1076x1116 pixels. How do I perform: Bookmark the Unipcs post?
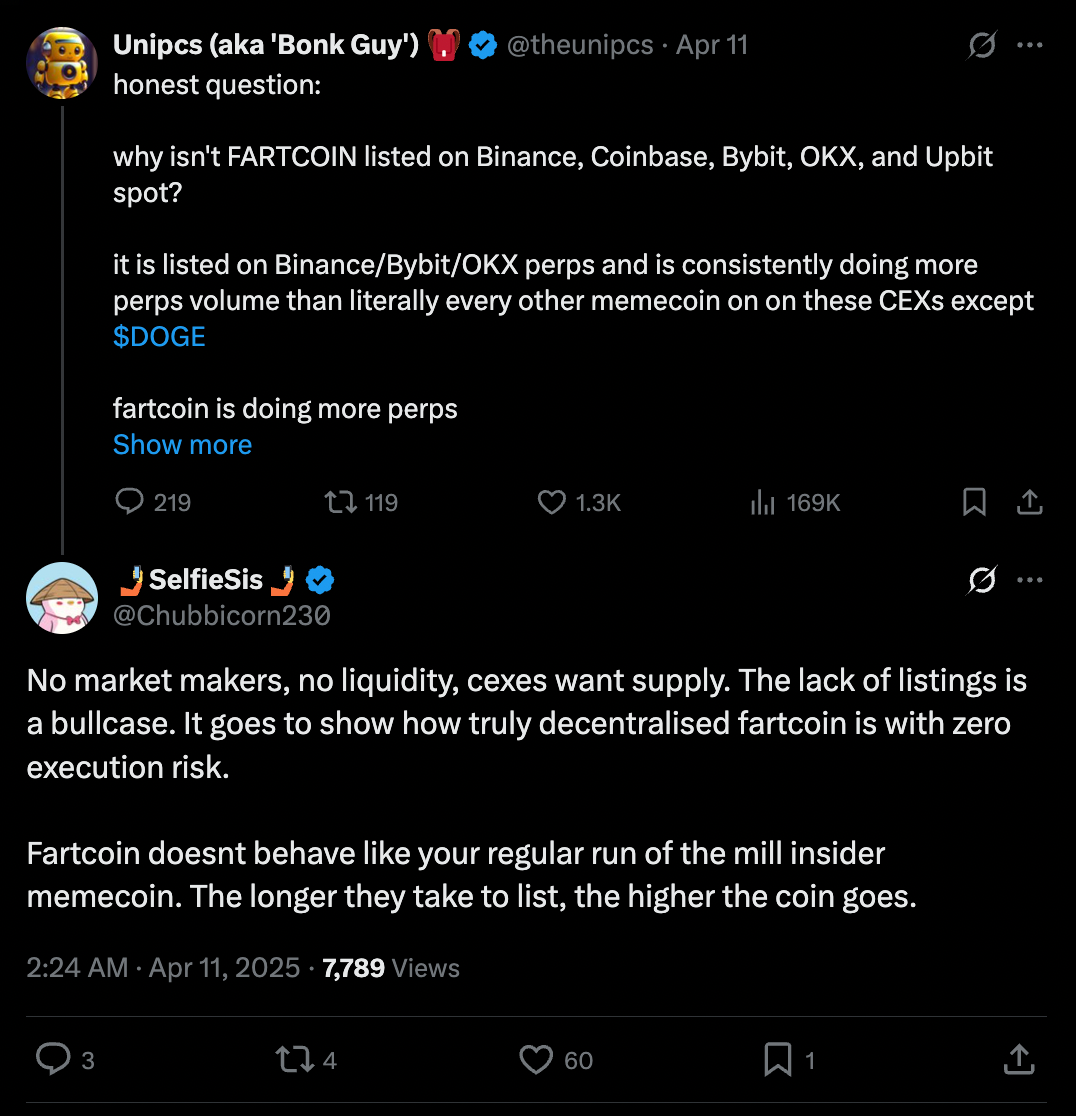(974, 501)
